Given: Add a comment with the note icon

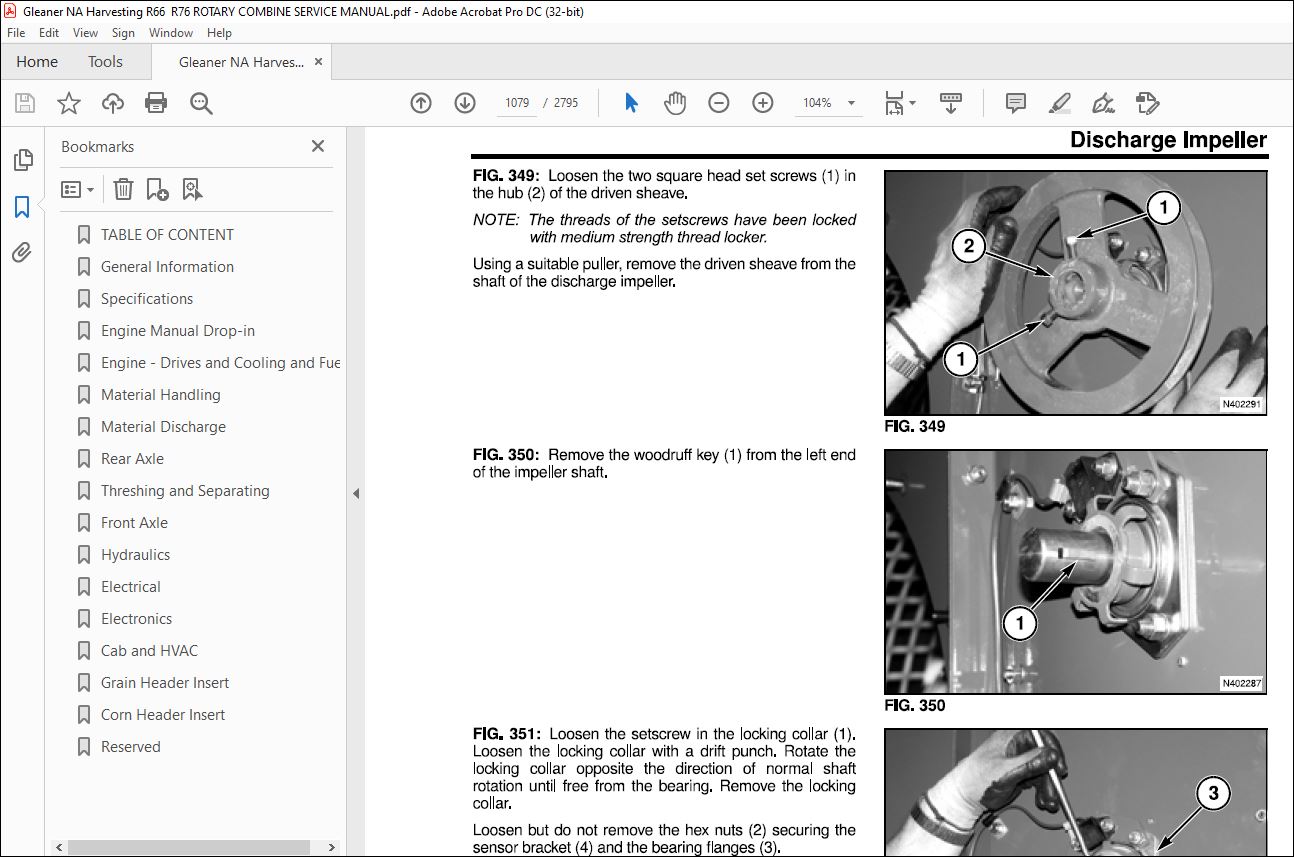Looking at the screenshot, I should (1016, 103).
